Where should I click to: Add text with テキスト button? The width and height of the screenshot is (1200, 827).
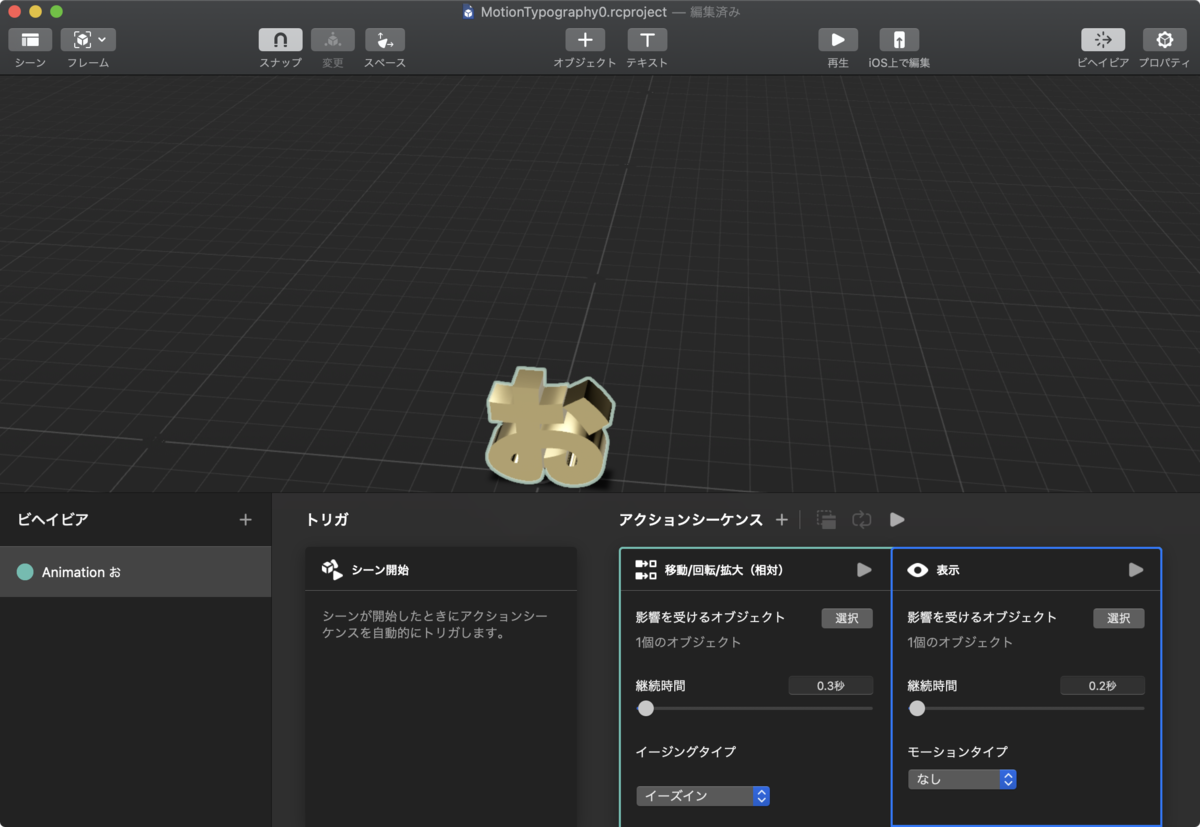tap(647, 40)
